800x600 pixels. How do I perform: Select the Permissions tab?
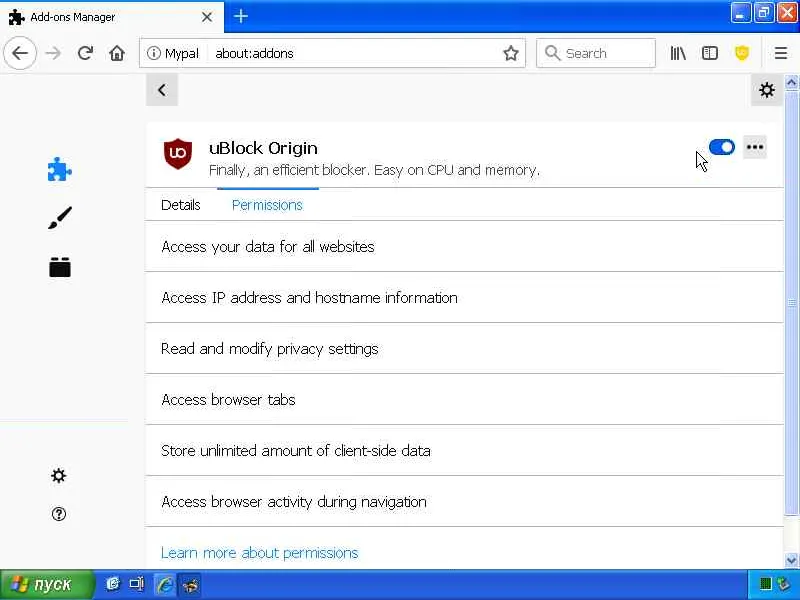point(267,205)
